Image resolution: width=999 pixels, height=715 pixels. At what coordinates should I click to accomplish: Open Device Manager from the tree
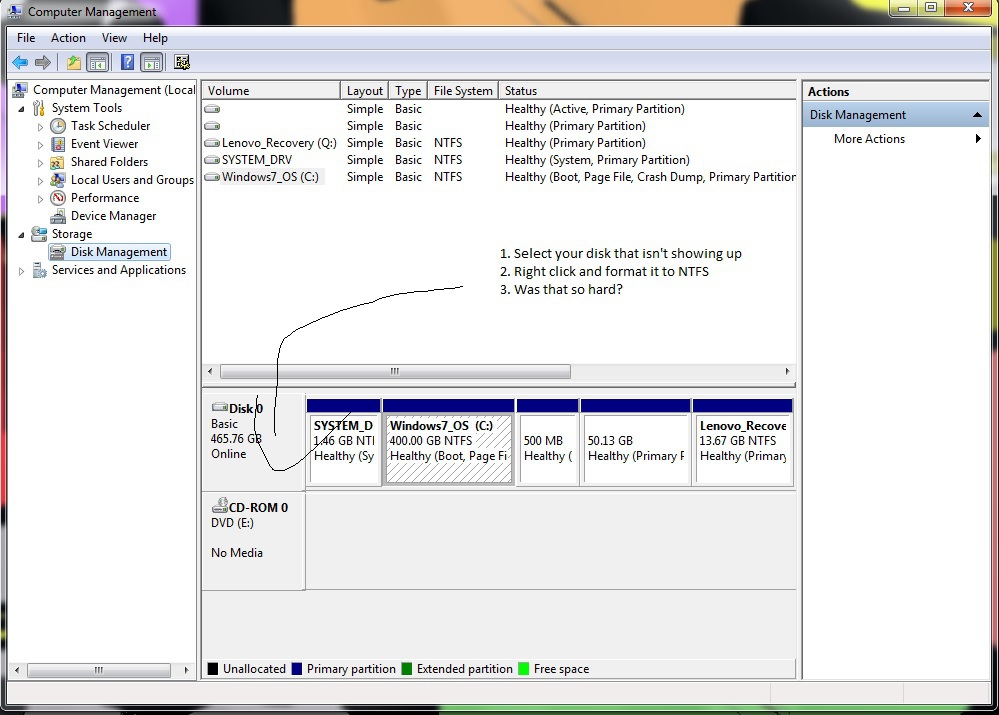tap(113, 216)
